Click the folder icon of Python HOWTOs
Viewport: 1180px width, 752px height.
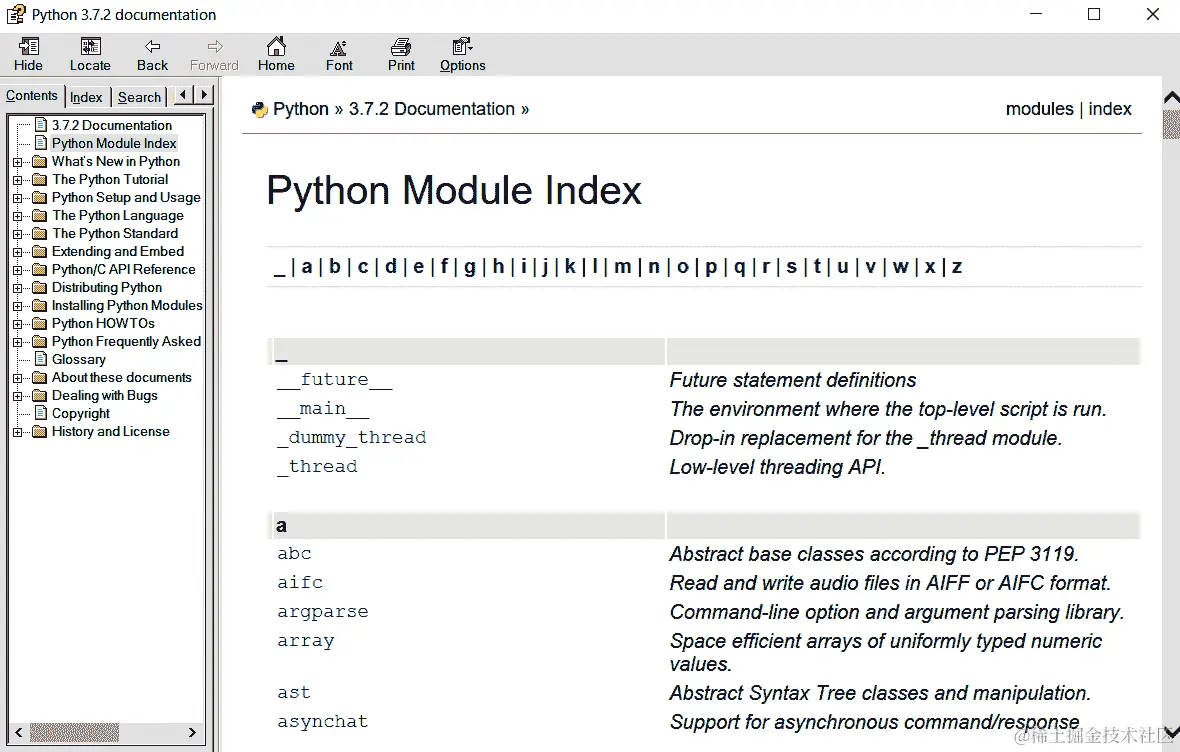point(40,324)
